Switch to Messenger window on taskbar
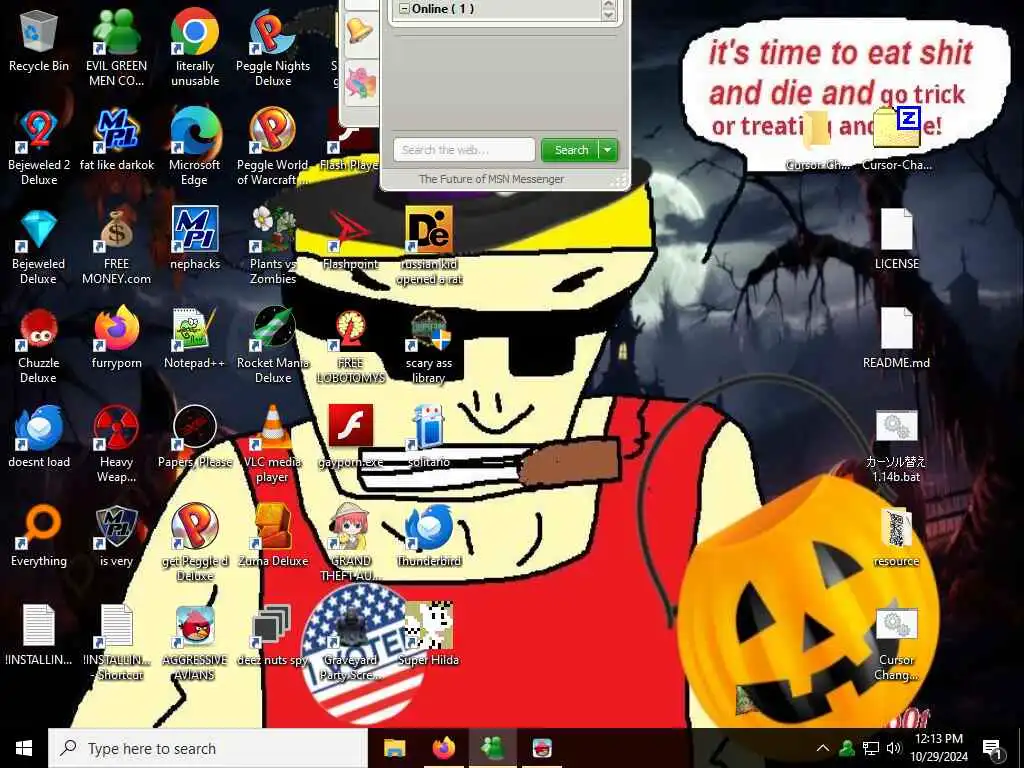 (x=493, y=748)
